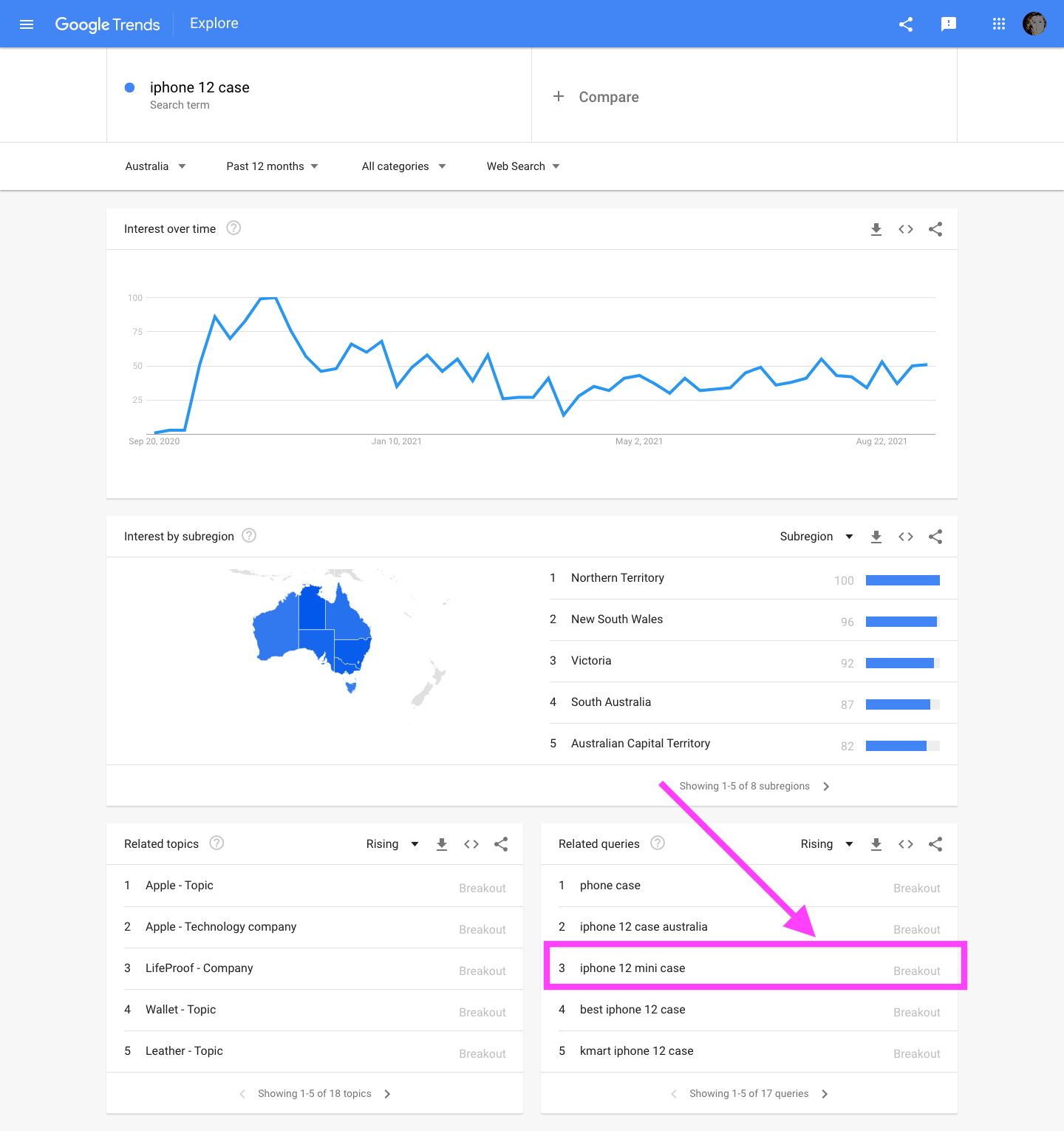The height and width of the screenshot is (1131, 1064).
Task: Share the Interest by subregion widget
Action: click(x=935, y=537)
